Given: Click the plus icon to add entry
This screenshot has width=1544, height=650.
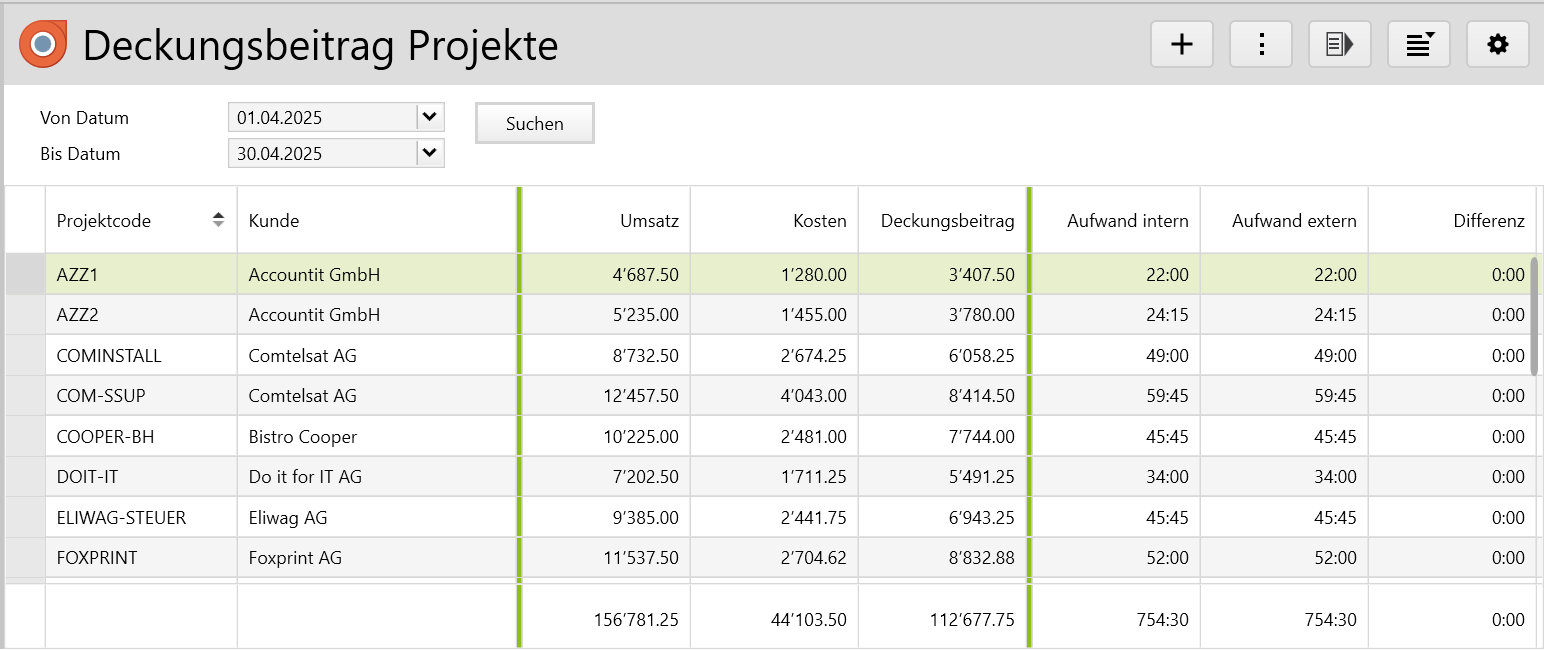Looking at the screenshot, I should tap(1182, 44).
